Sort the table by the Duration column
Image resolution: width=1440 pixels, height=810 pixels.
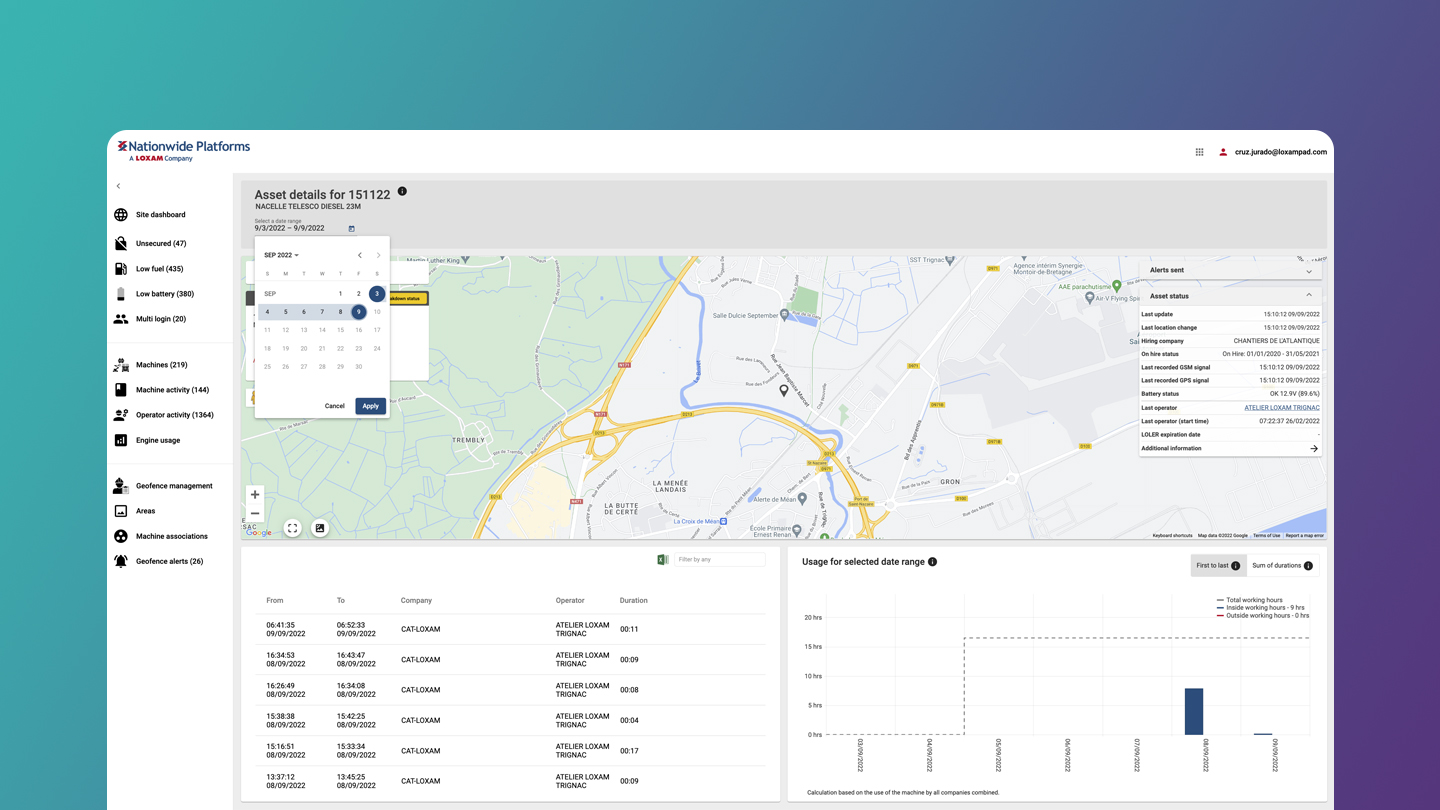pos(634,601)
